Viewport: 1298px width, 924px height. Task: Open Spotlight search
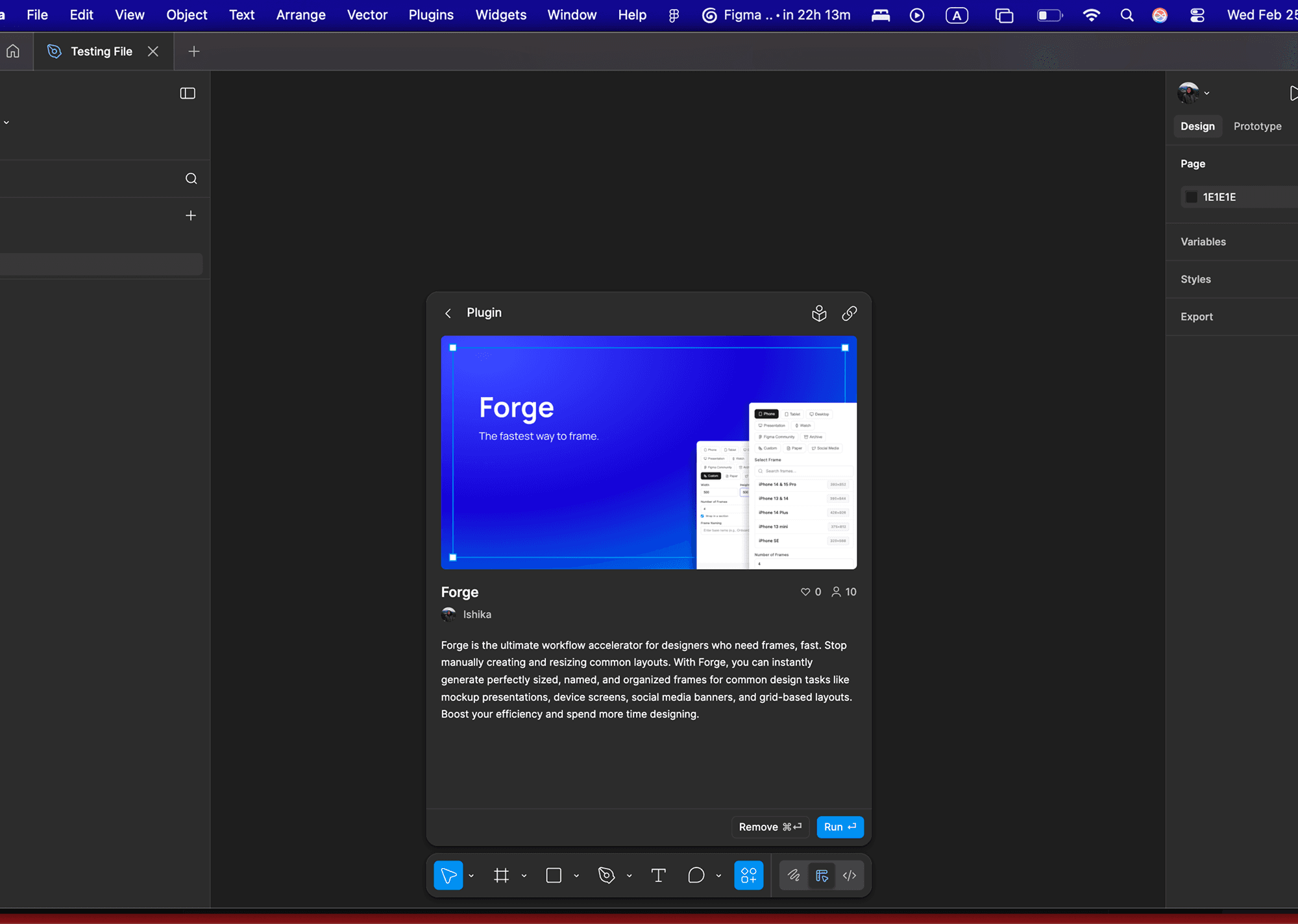point(1127,15)
